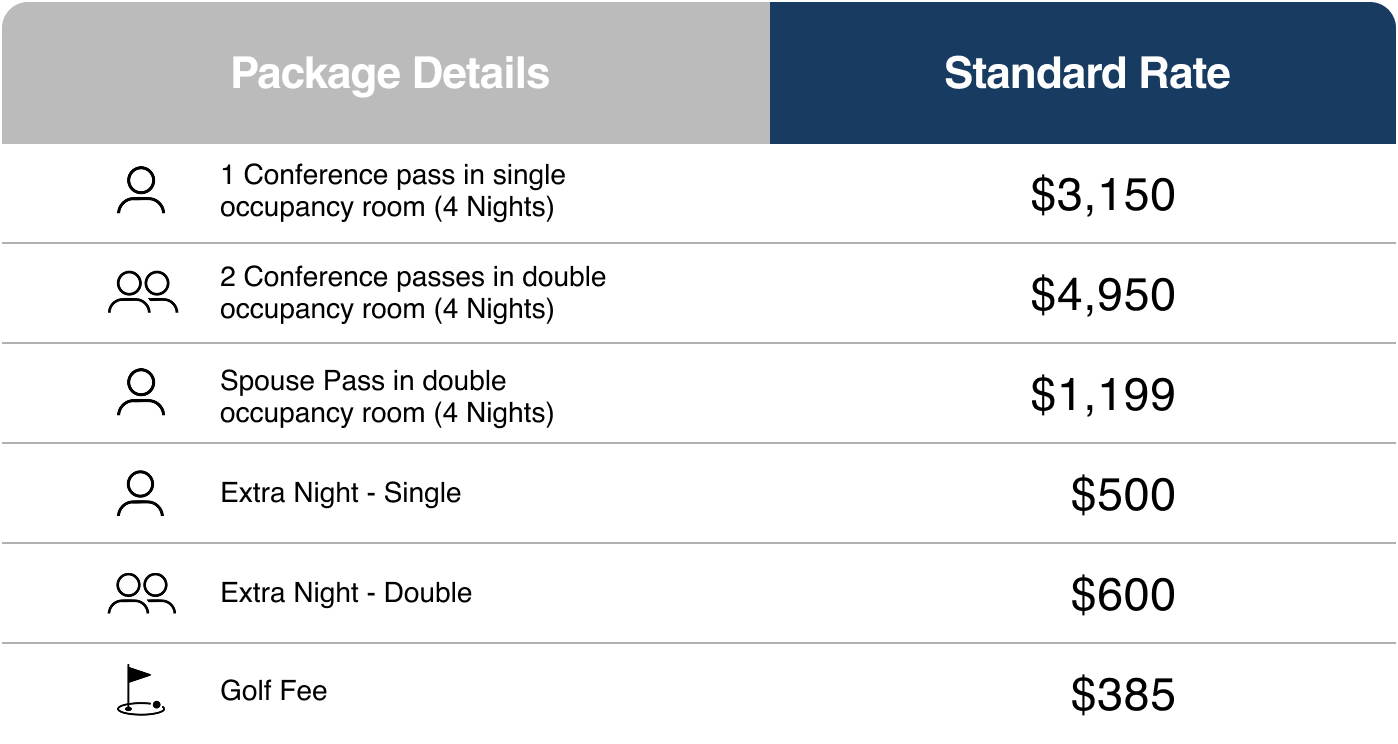1398x744 pixels.
Task: Click the person icon beside Spouse Pass
Action: (141, 393)
